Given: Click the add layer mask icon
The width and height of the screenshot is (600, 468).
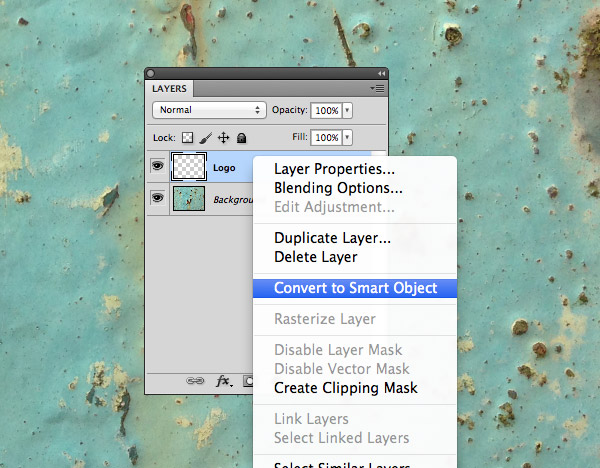Looking at the screenshot, I should tap(248, 381).
